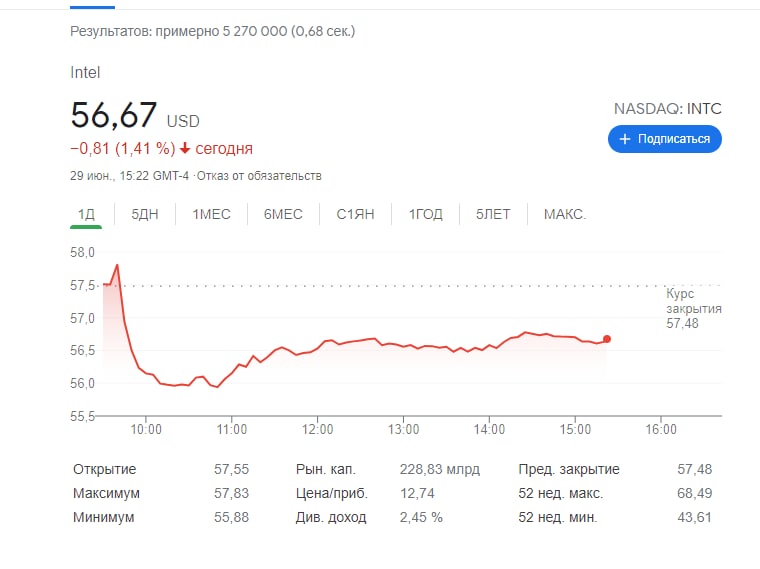Click the 10:00 time axis label
This screenshot has width=760, height=569.
click(x=146, y=429)
